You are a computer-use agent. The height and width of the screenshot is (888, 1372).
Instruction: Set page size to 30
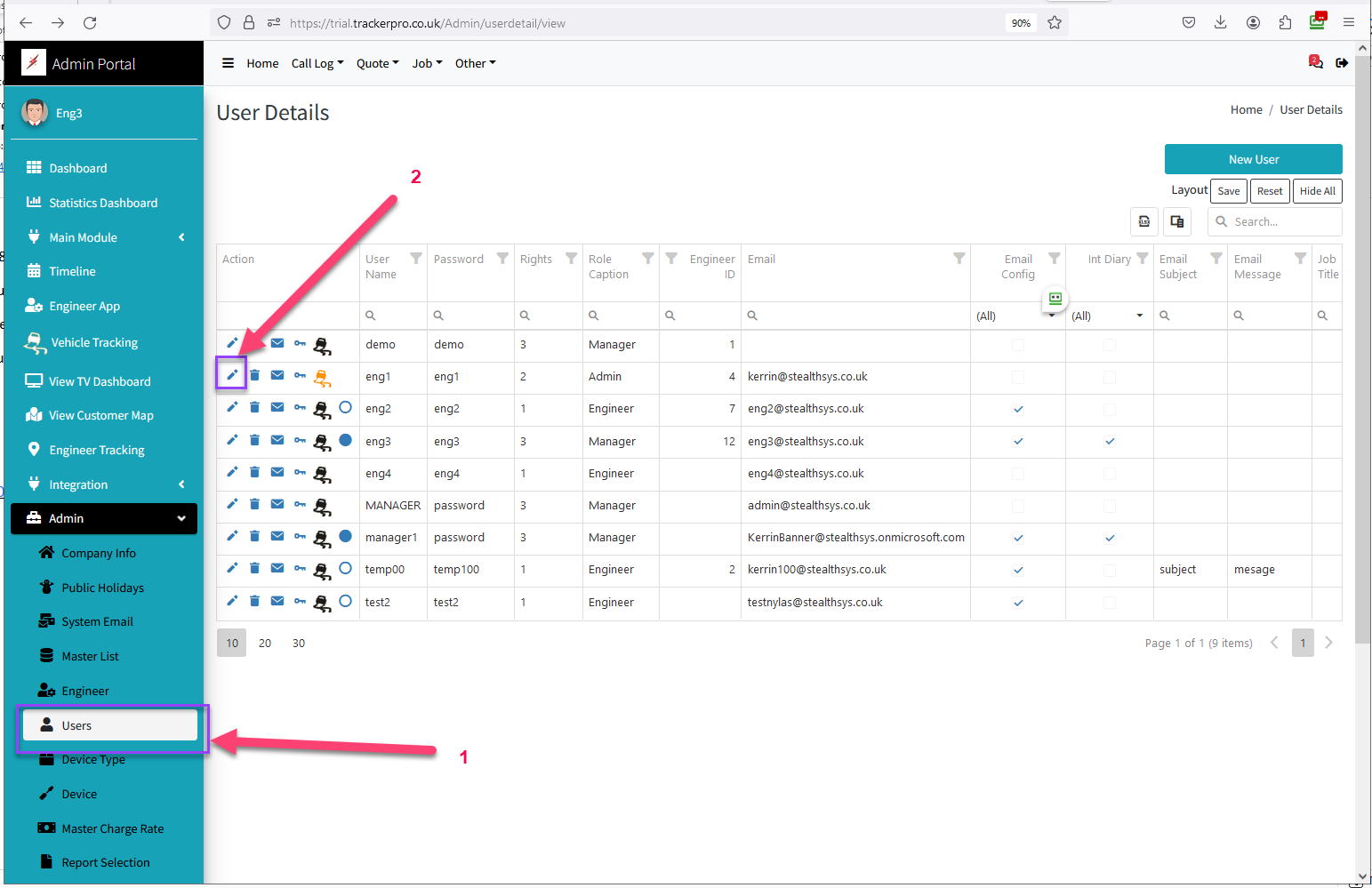(299, 643)
